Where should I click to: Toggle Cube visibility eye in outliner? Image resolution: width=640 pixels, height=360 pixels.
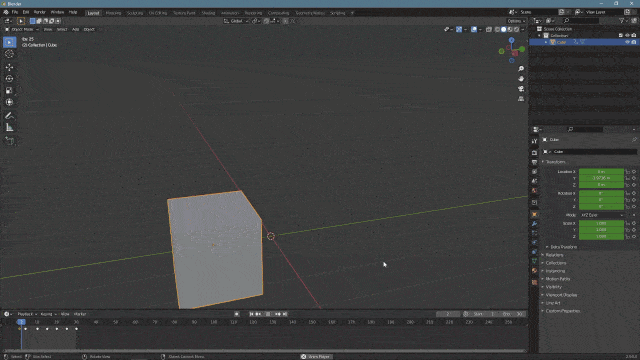click(x=627, y=42)
